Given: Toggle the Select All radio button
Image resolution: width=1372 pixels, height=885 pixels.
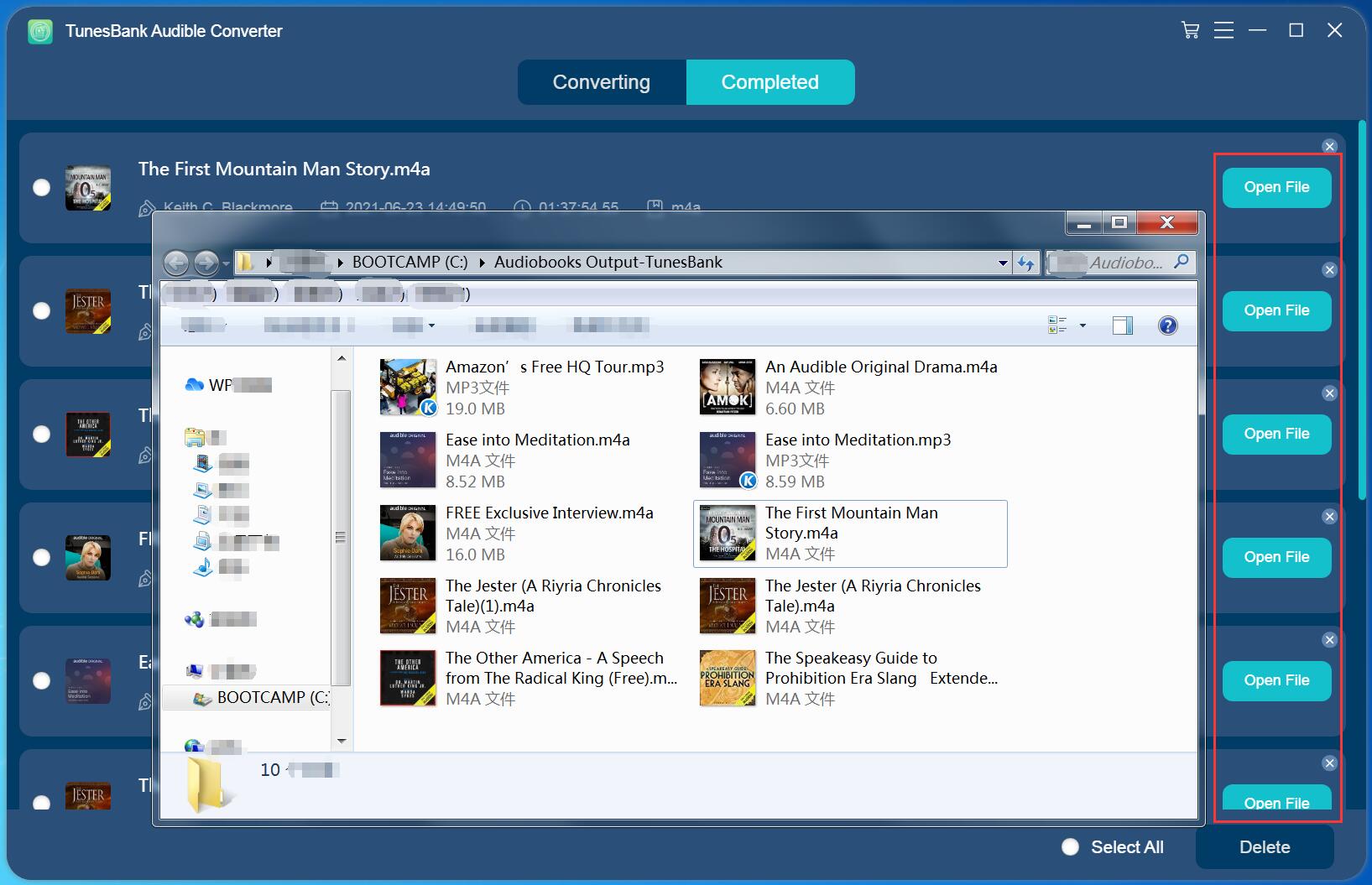Looking at the screenshot, I should [x=1070, y=847].
